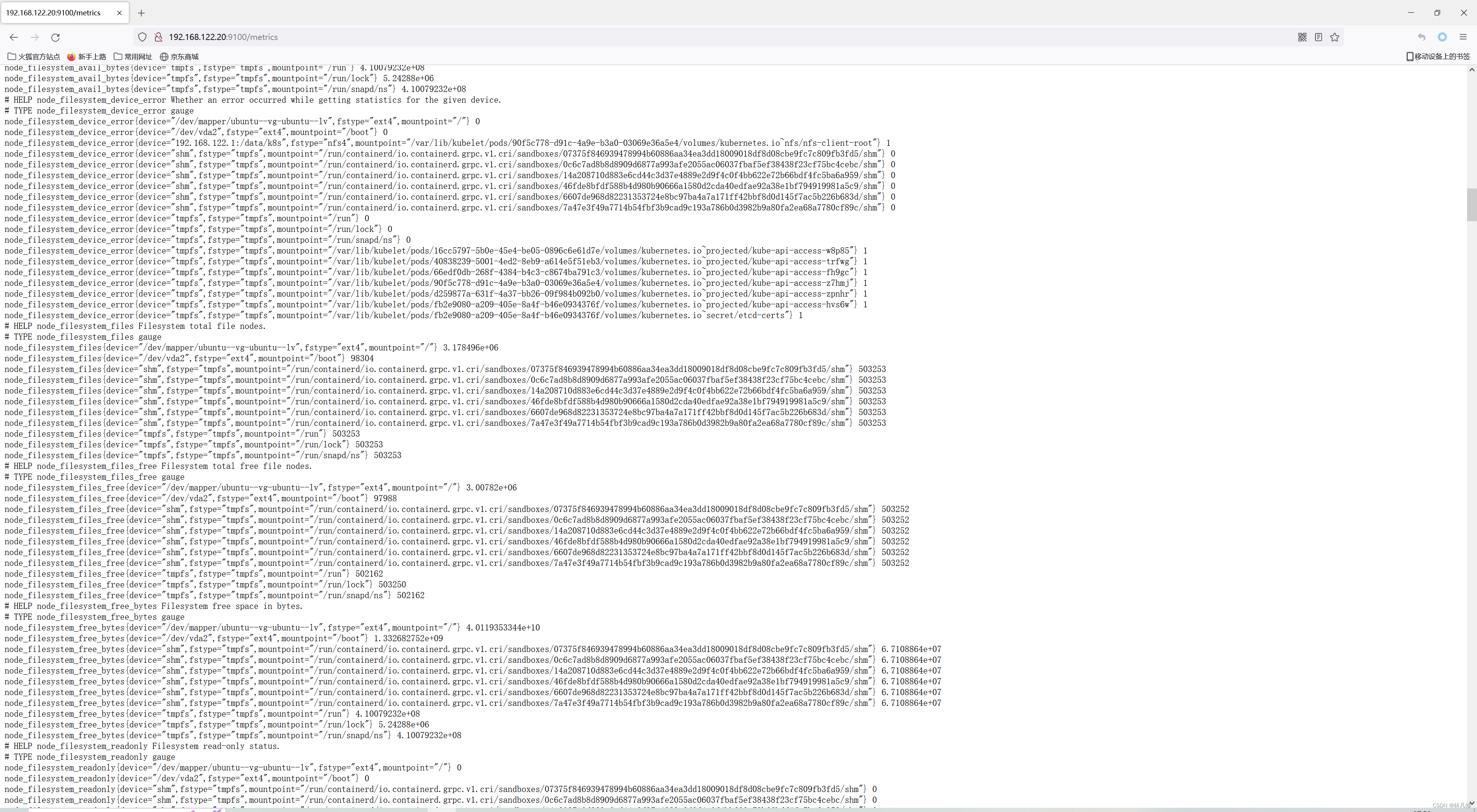Click "# TYPE node_filesystem_free_bytes gauge" line
This screenshot has width=1477, height=812.
(95, 617)
